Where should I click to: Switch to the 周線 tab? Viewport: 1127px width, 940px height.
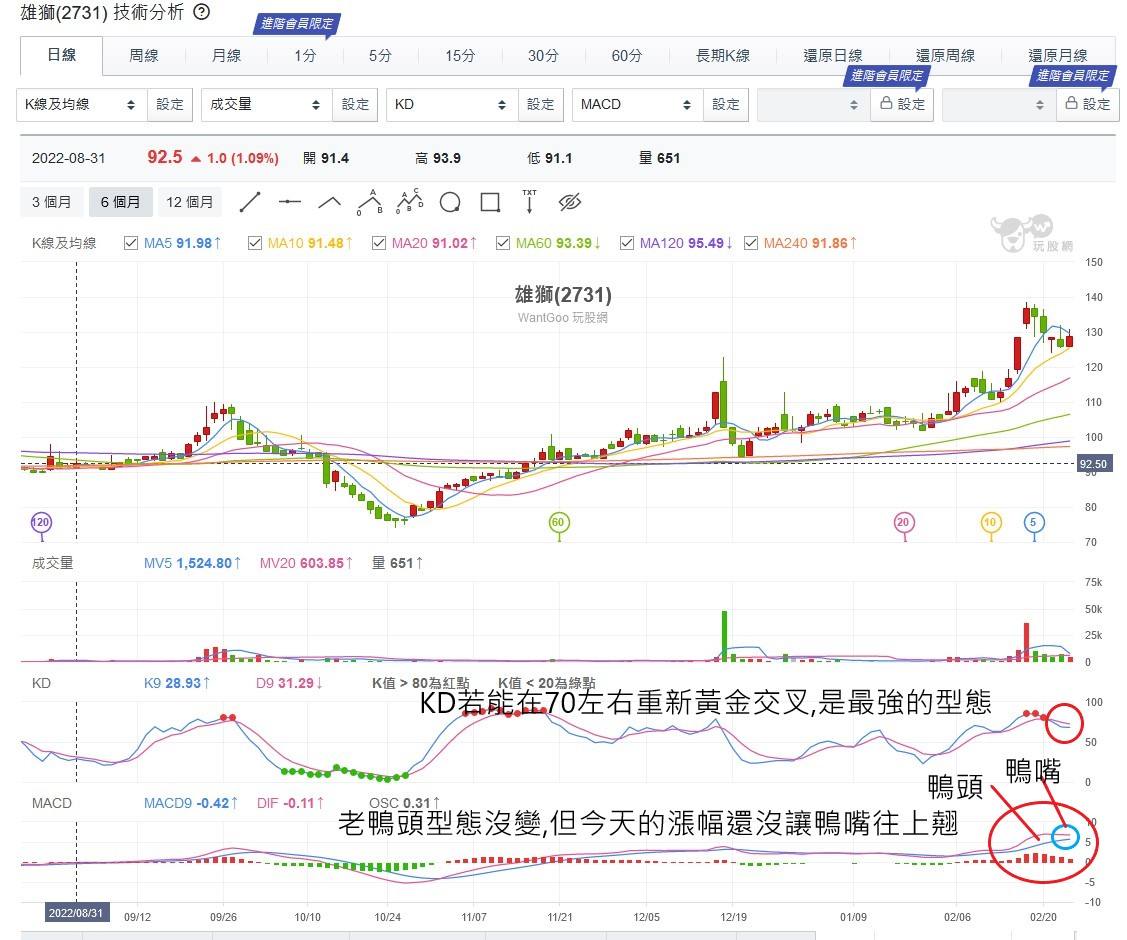(x=144, y=56)
